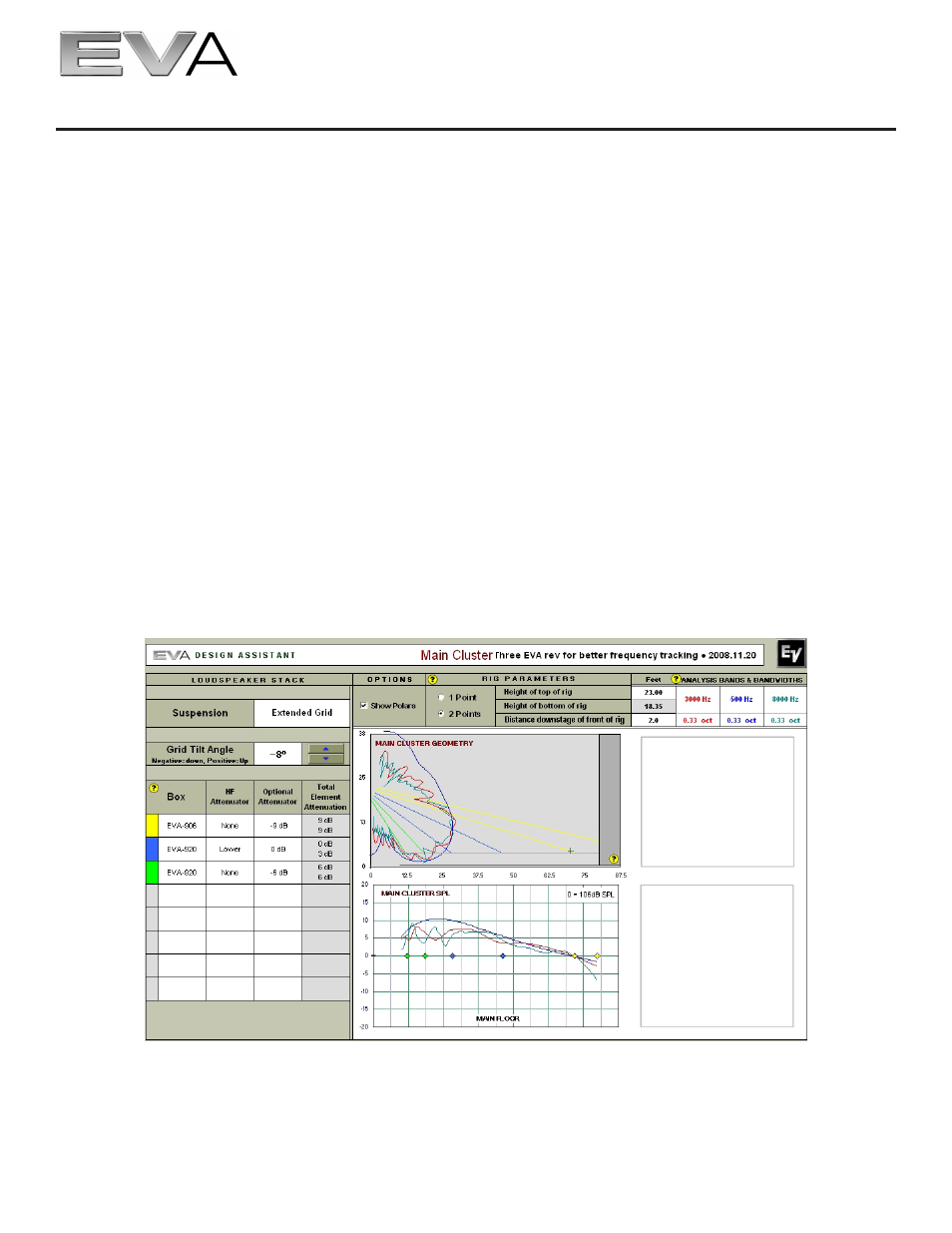
Task: Click the Height of top of rig label
Action: (538, 692)
